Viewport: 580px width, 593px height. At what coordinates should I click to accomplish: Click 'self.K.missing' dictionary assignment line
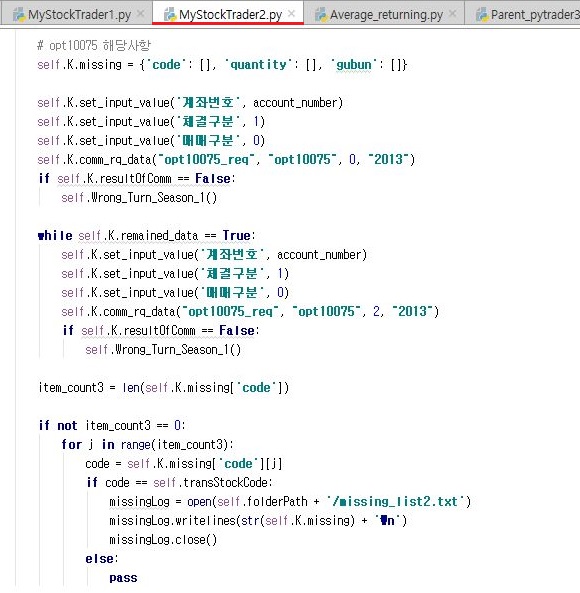pyautogui.click(x=222, y=65)
